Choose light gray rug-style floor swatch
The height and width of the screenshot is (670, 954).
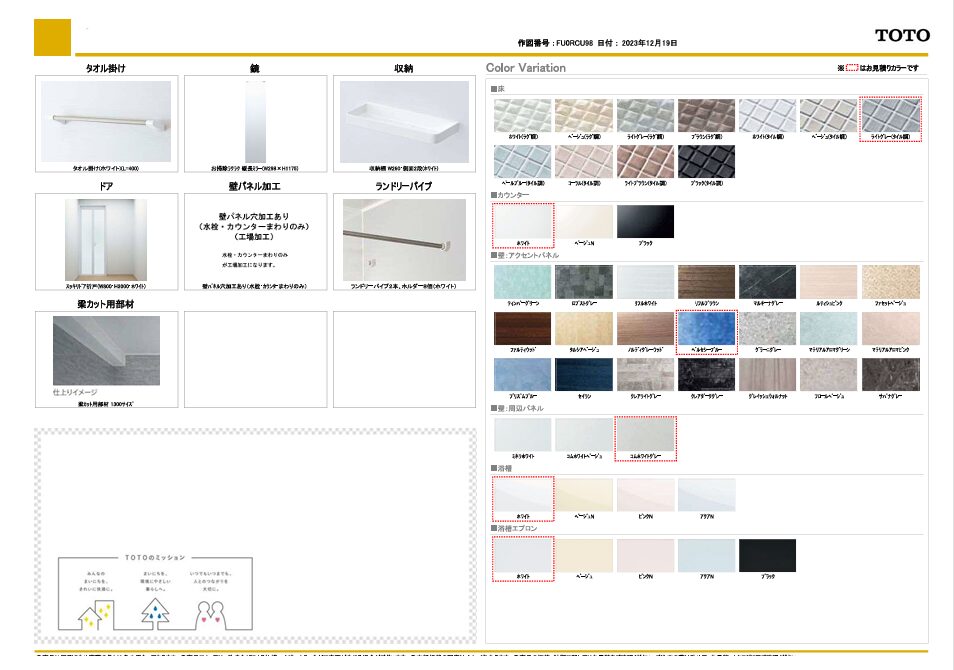pos(646,115)
